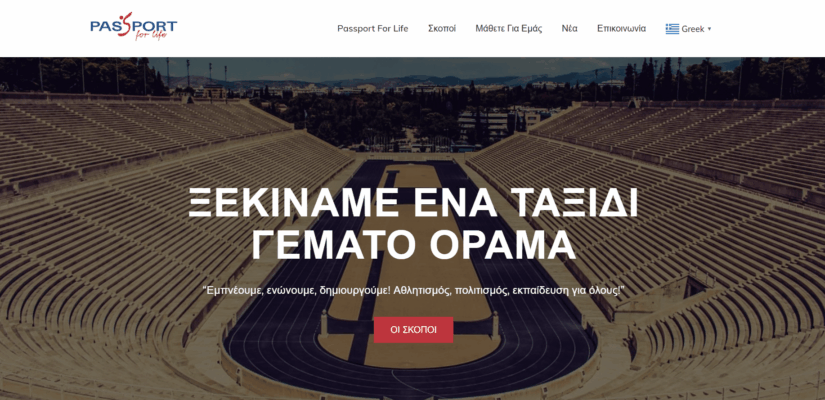Viewport: 825px width, 400px height.
Task: Open the Greek language dropdown arrow
Action: (x=709, y=29)
